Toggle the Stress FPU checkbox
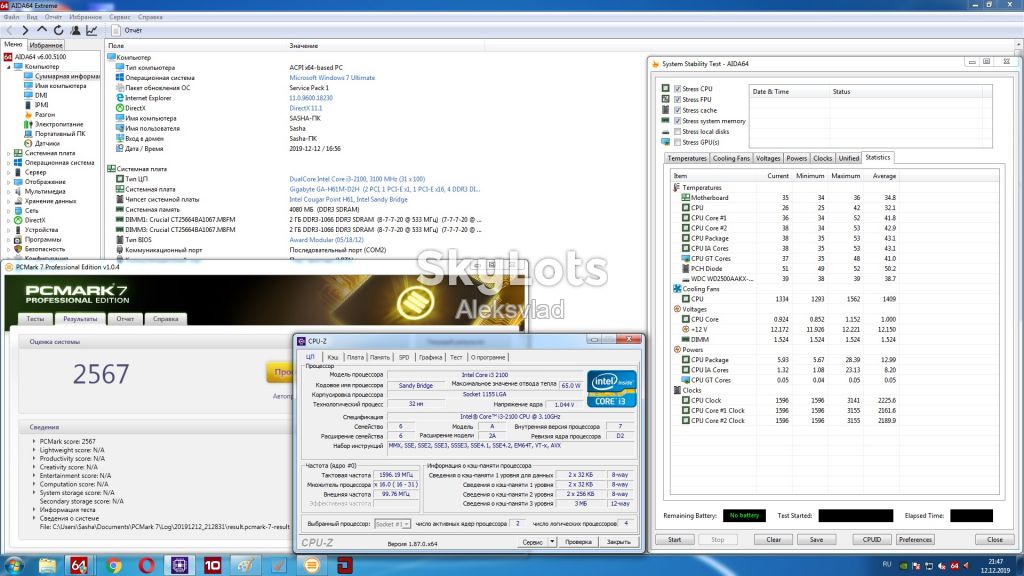The image size is (1024, 576). 678,99
